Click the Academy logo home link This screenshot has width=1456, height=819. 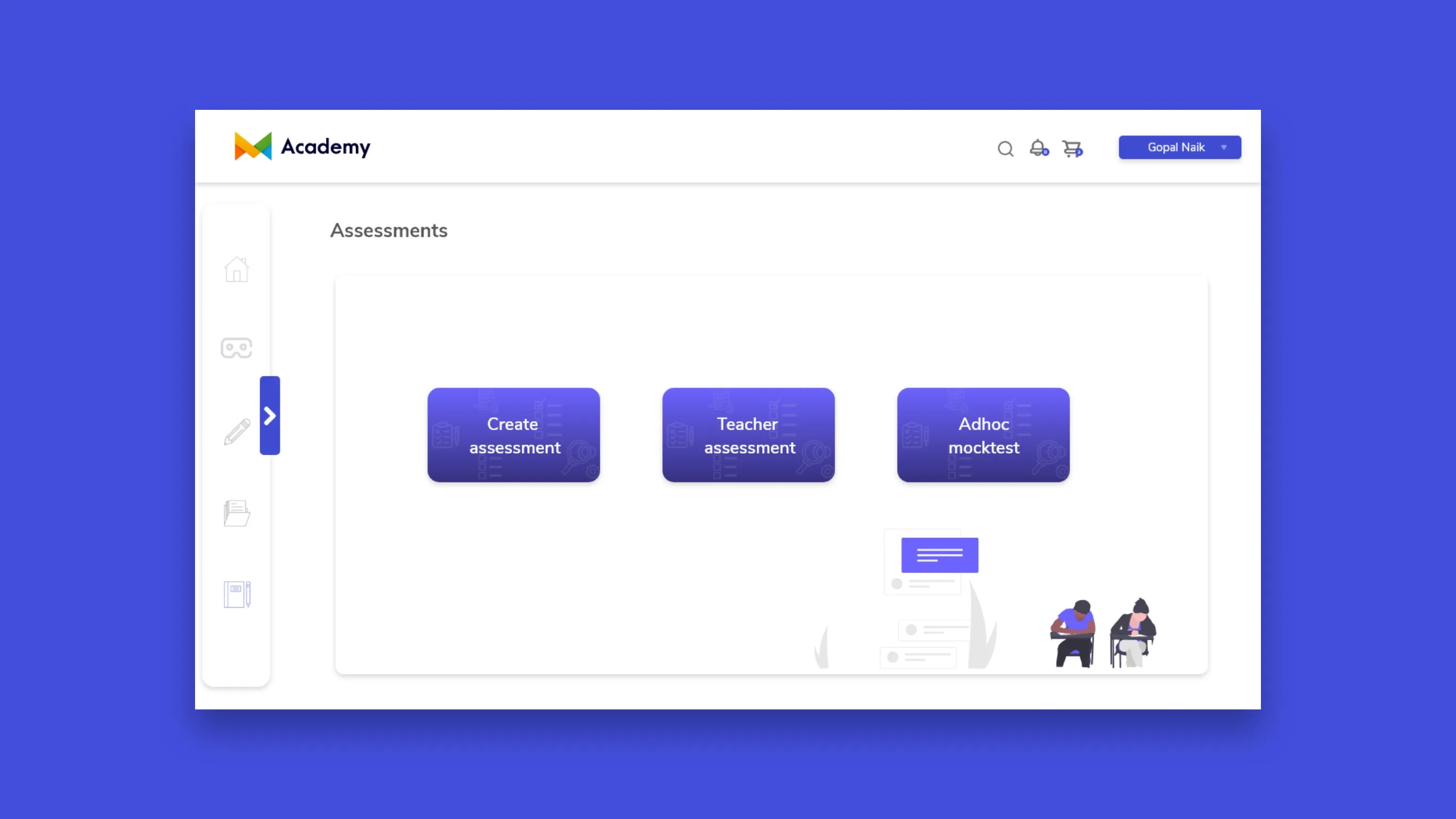[300, 146]
